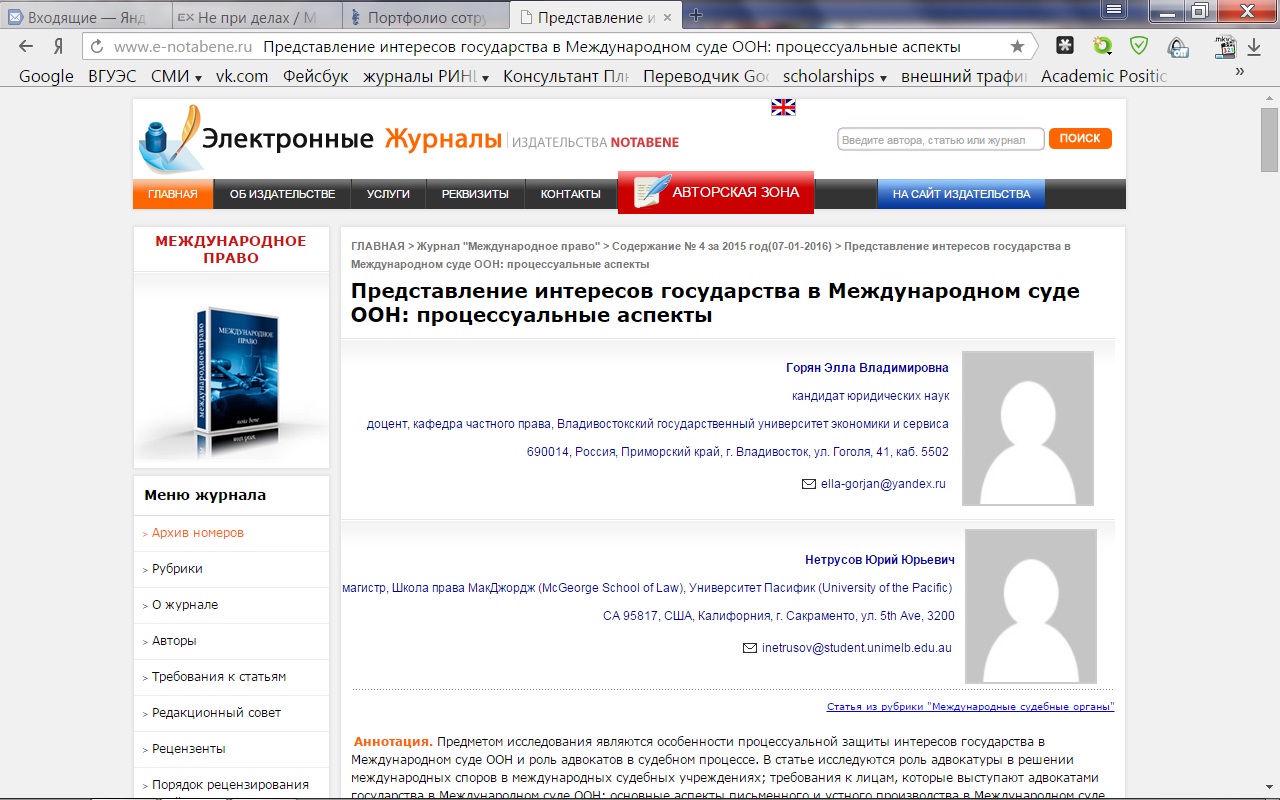
Task: Click the green Adguard shield extension
Action: click(1138, 46)
